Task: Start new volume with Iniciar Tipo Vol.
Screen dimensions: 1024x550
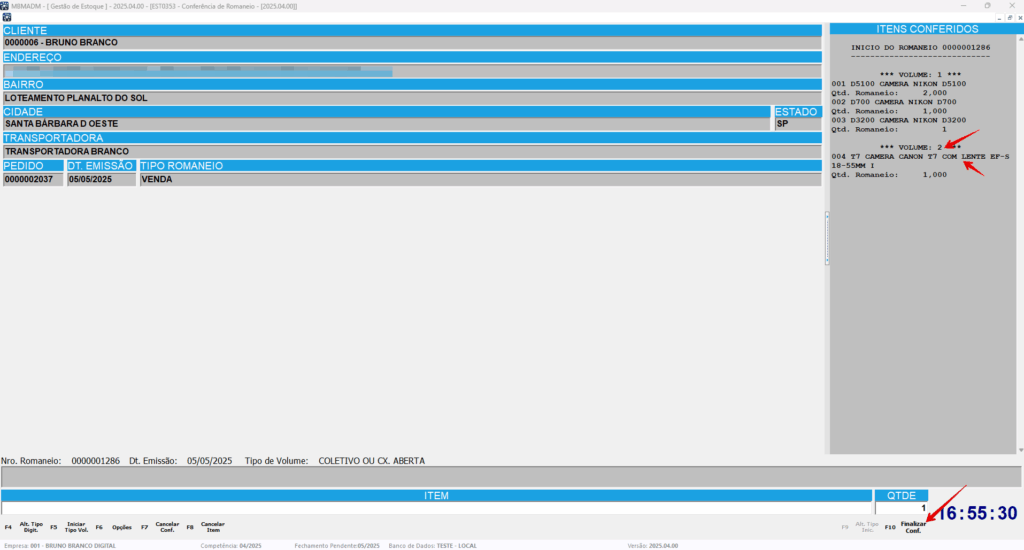Action: 69,527
